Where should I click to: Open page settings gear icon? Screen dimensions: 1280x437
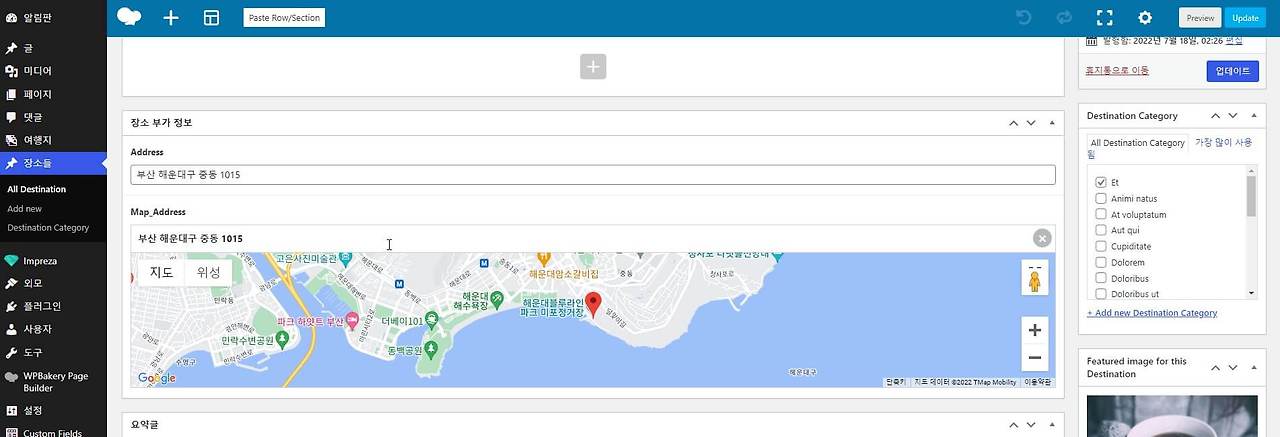[x=1145, y=17]
